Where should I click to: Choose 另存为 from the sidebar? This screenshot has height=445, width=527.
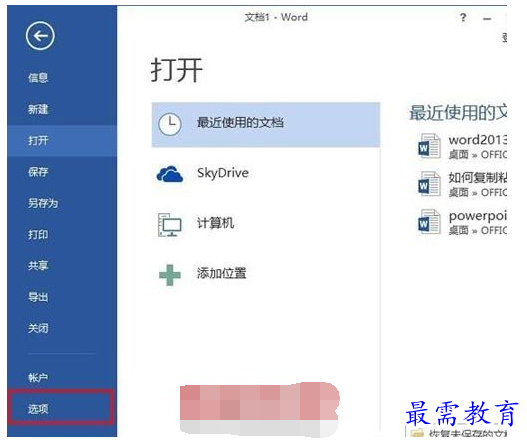pos(43,203)
